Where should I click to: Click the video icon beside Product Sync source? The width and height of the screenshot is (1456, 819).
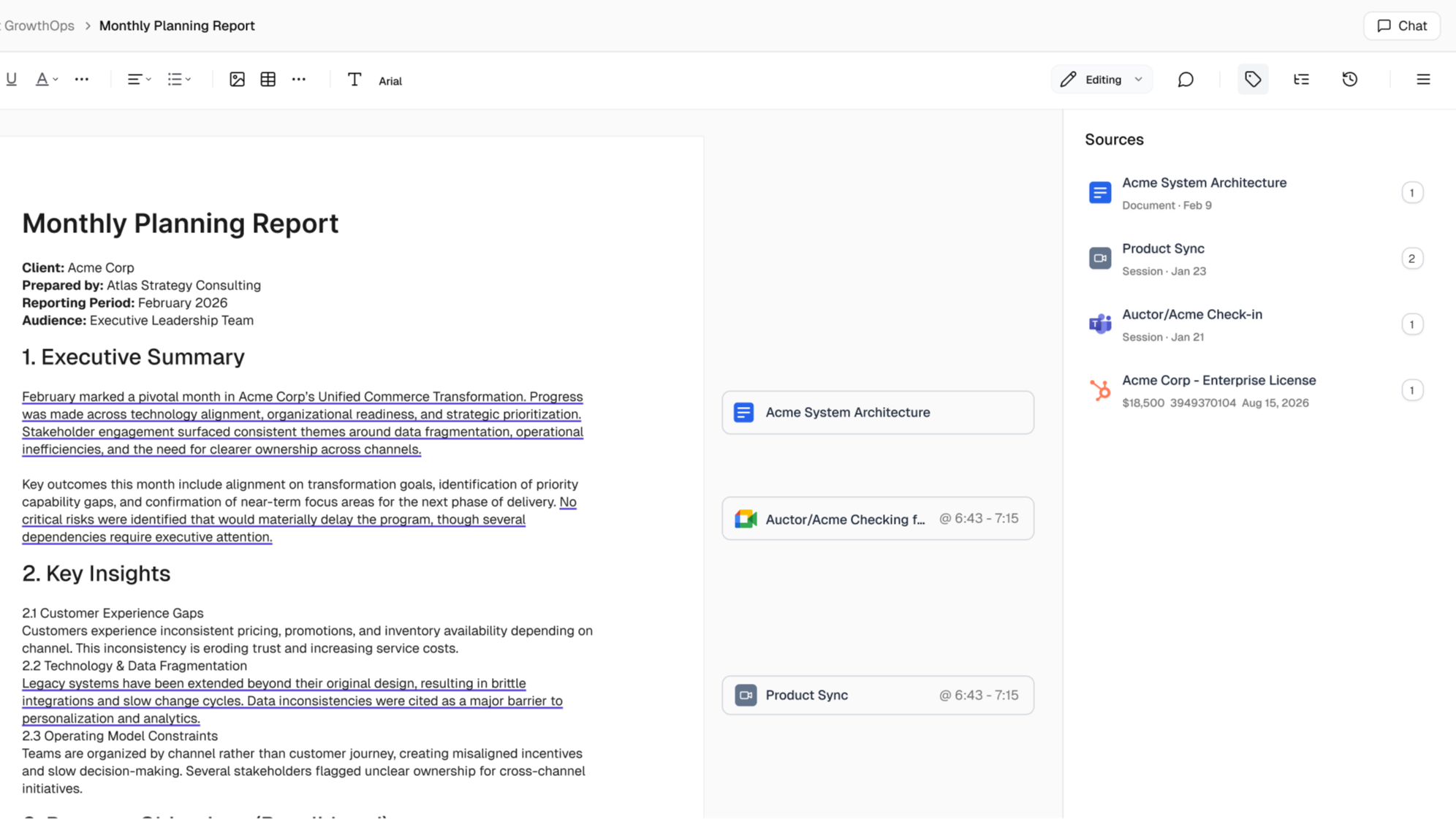[1100, 259]
